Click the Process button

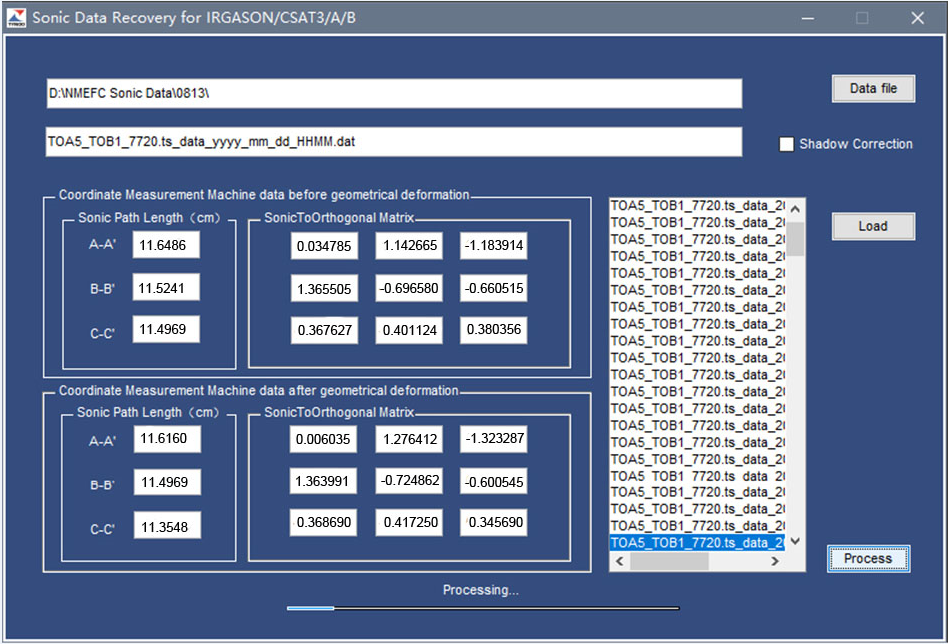tap(868, 559)
